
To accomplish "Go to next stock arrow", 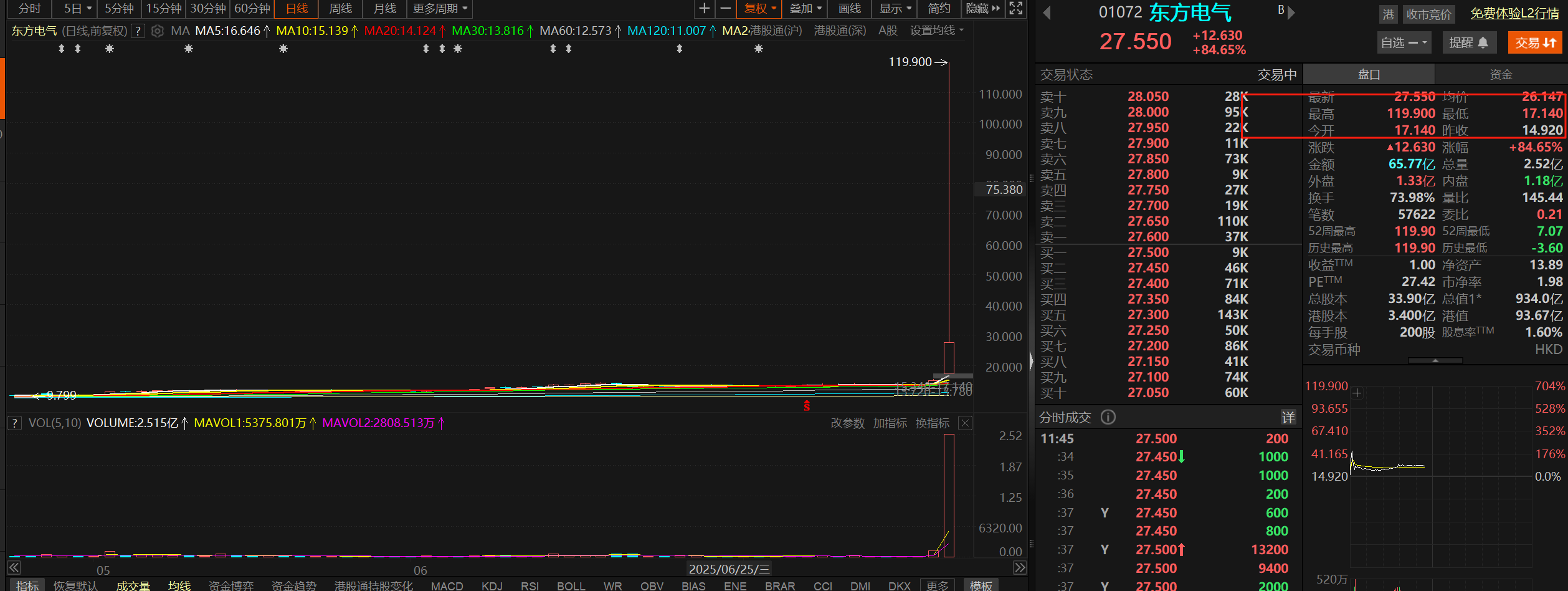I will pyautogui.click(x=1291, y=13).
